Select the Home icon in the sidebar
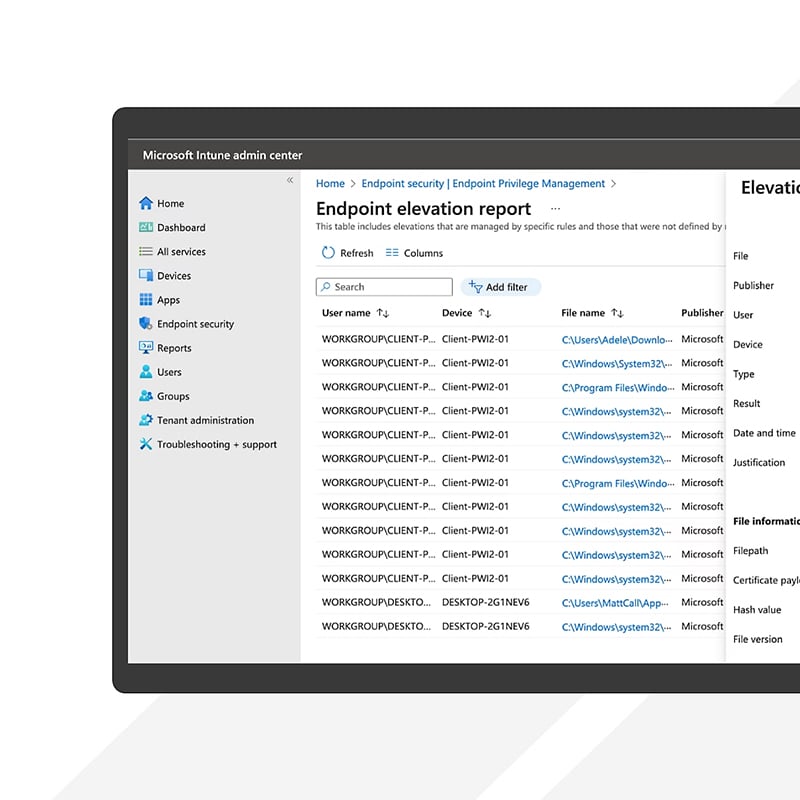 [x=147, y=203]
